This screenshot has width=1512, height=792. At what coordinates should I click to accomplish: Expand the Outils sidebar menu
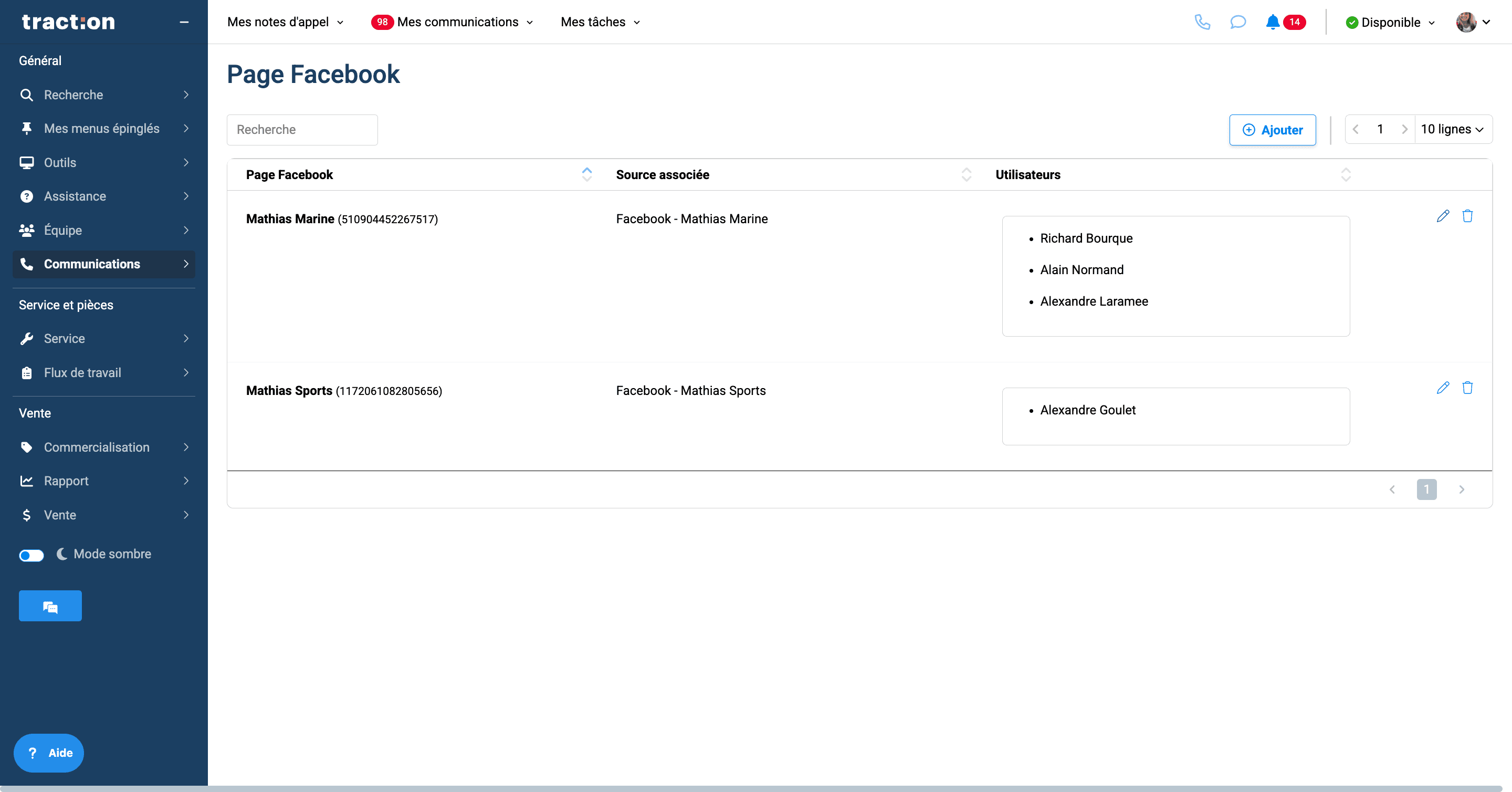point(104,163)
